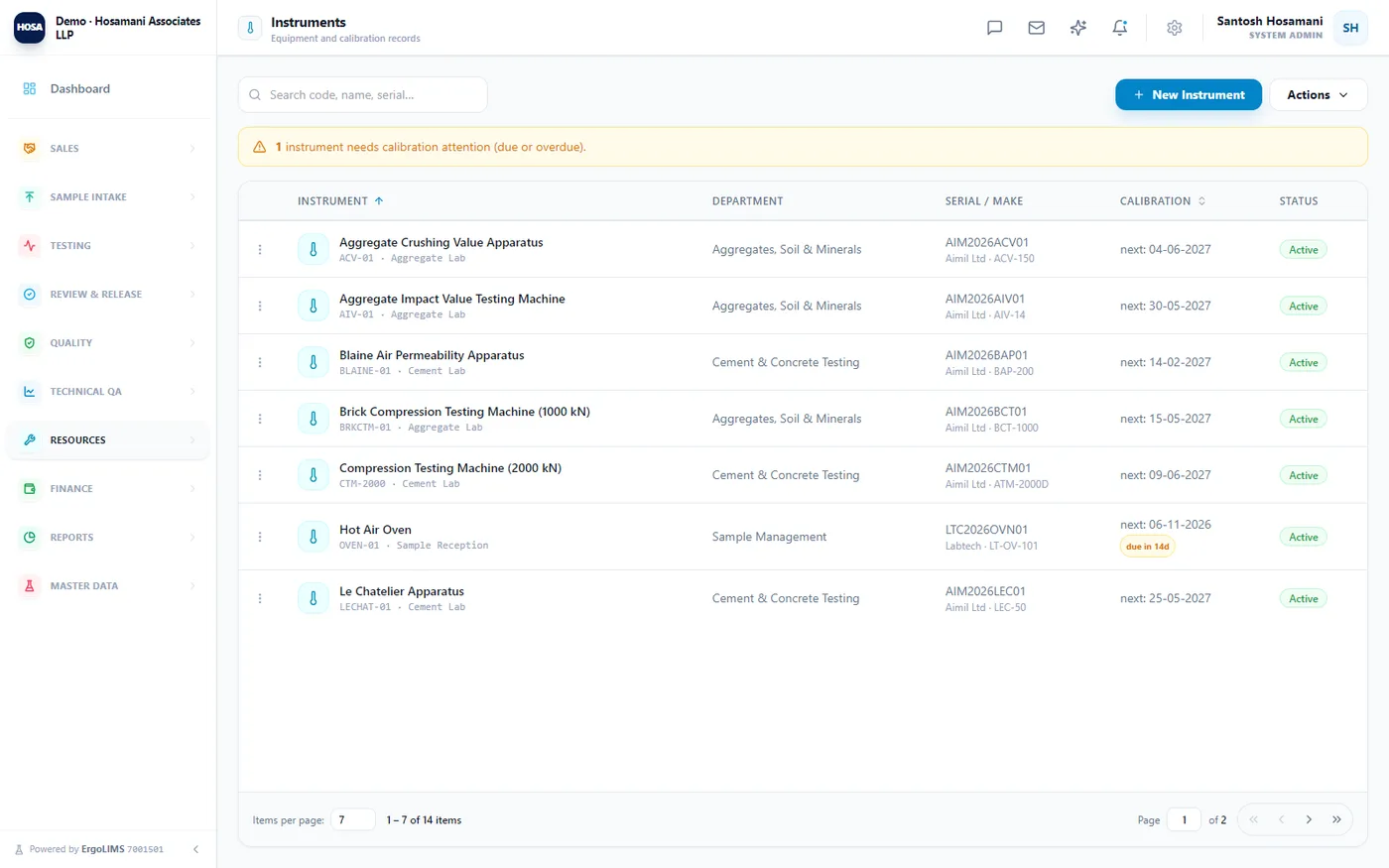Image resolution: width=1389 pixels, height=868 pixels.
Task: Click the 'due in 14d' badge
Action: [x=1147, y=547]
